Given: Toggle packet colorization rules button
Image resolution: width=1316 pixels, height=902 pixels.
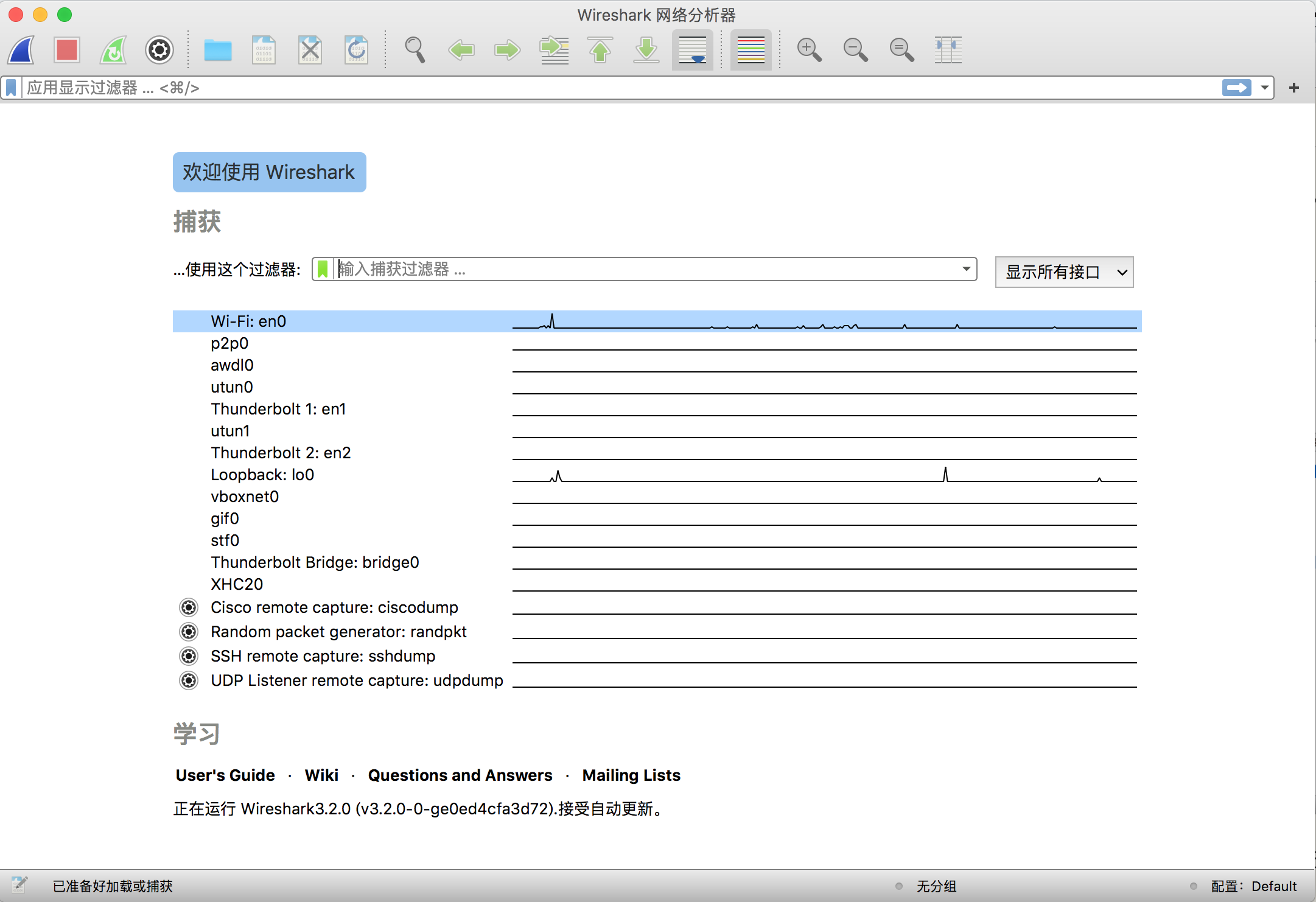Looking at the screenshot, I should (x=751, y=50).
